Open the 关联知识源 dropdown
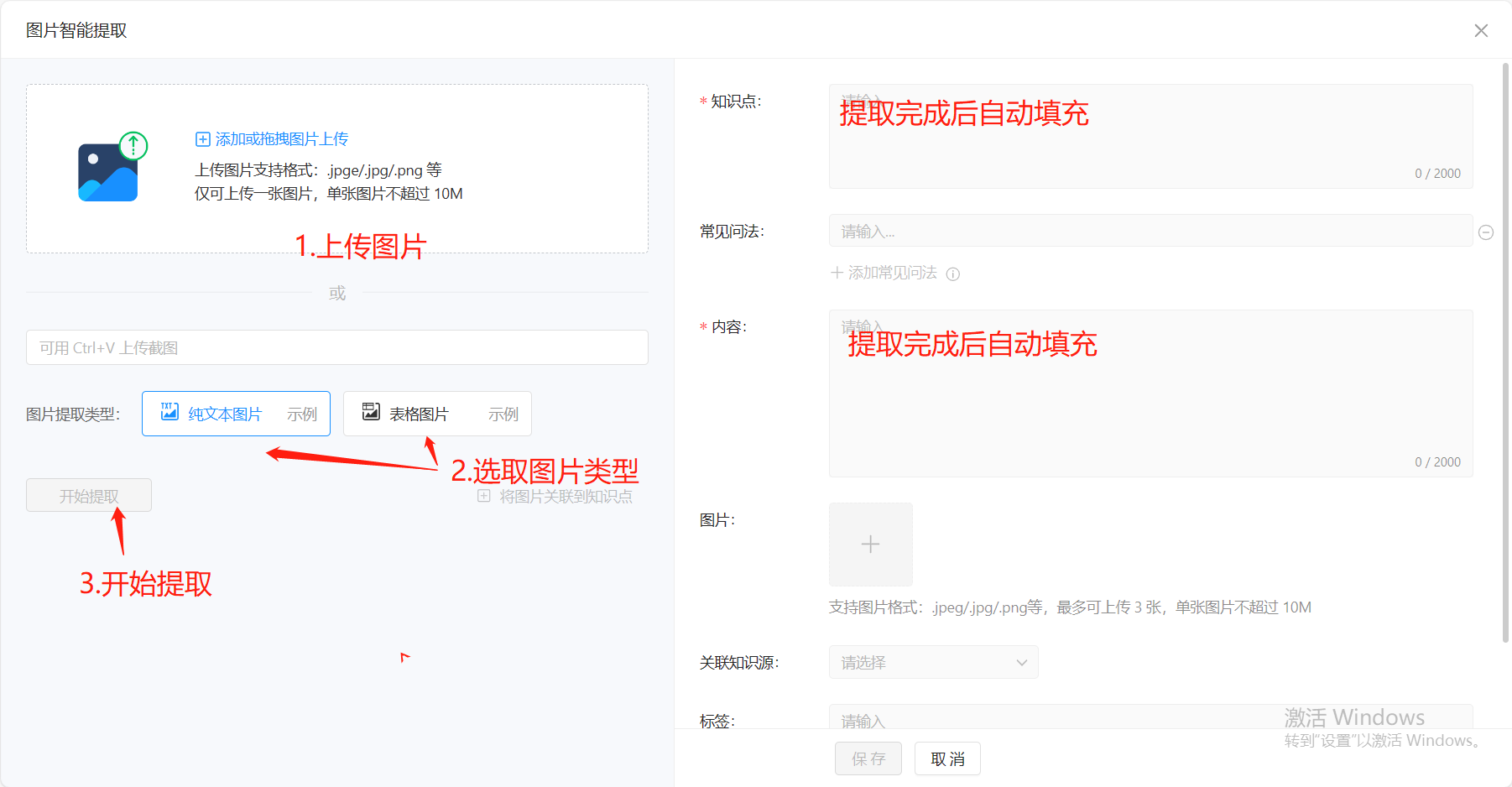1512x787 pixels. (934, 662)
